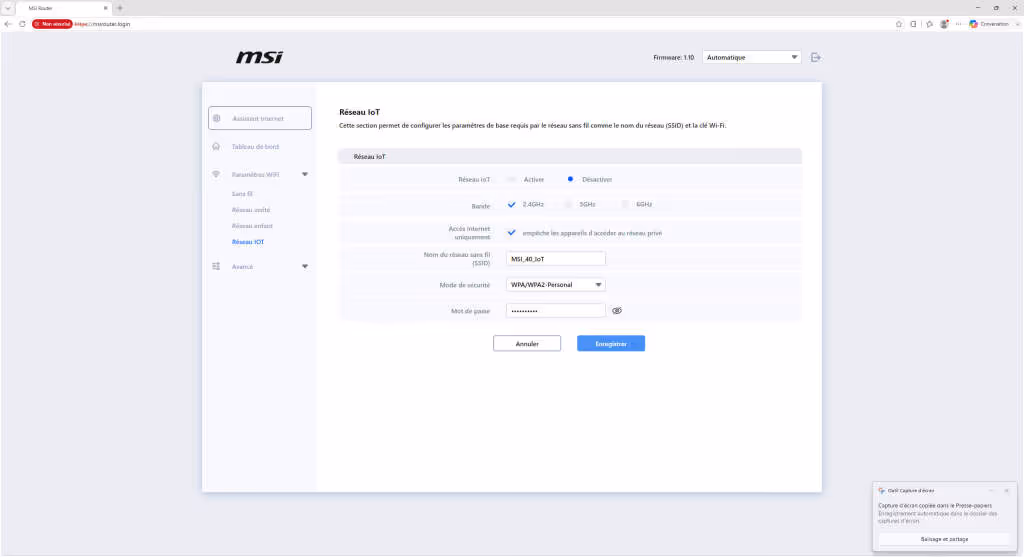1024x557 pixels.
Task: Click the logout icon next to the language dropdown
Action: point(816,57)
